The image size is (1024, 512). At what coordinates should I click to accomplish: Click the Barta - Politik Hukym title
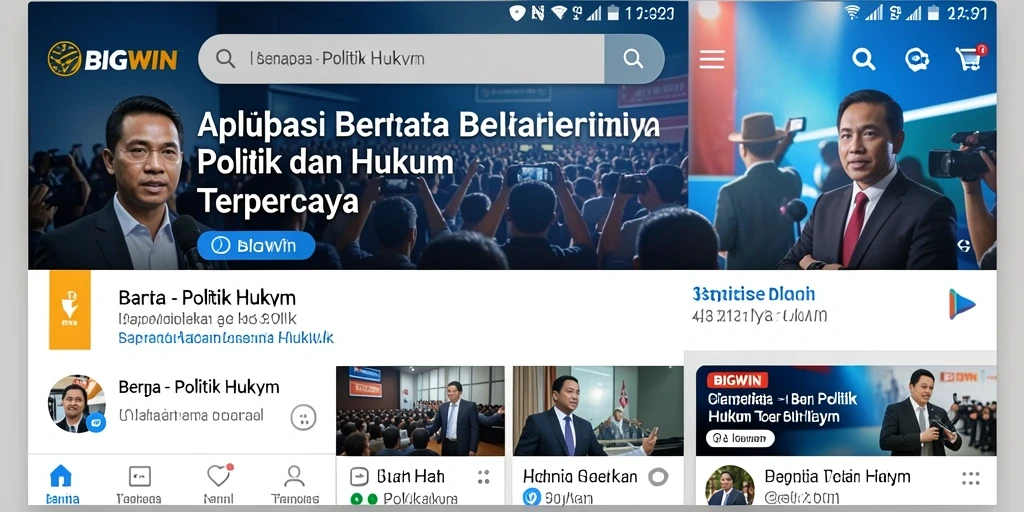207,298
